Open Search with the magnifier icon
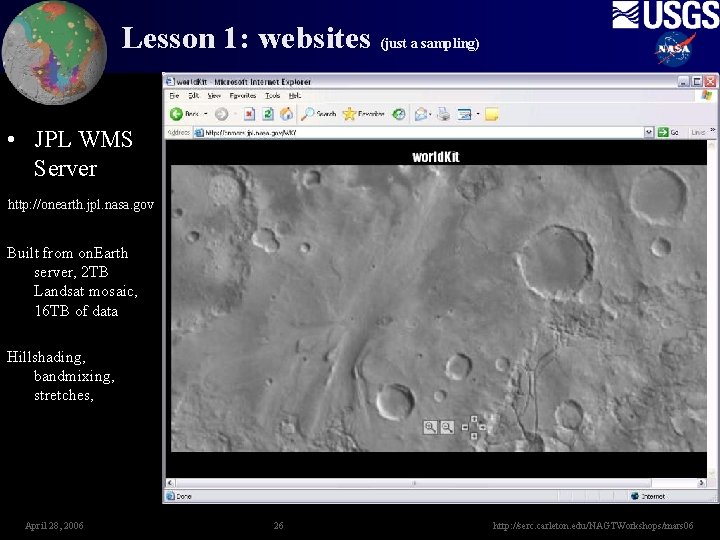 (x=318, y=113)
